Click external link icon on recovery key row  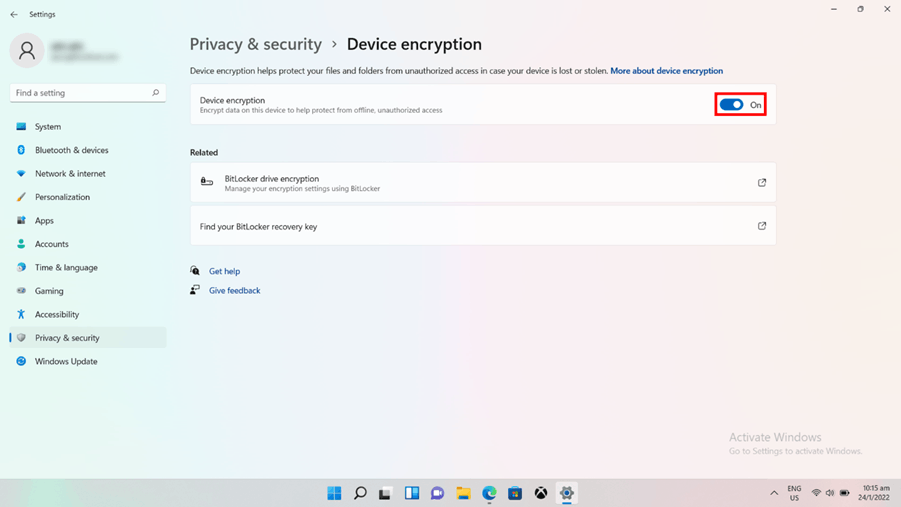[x=762, y=226]
